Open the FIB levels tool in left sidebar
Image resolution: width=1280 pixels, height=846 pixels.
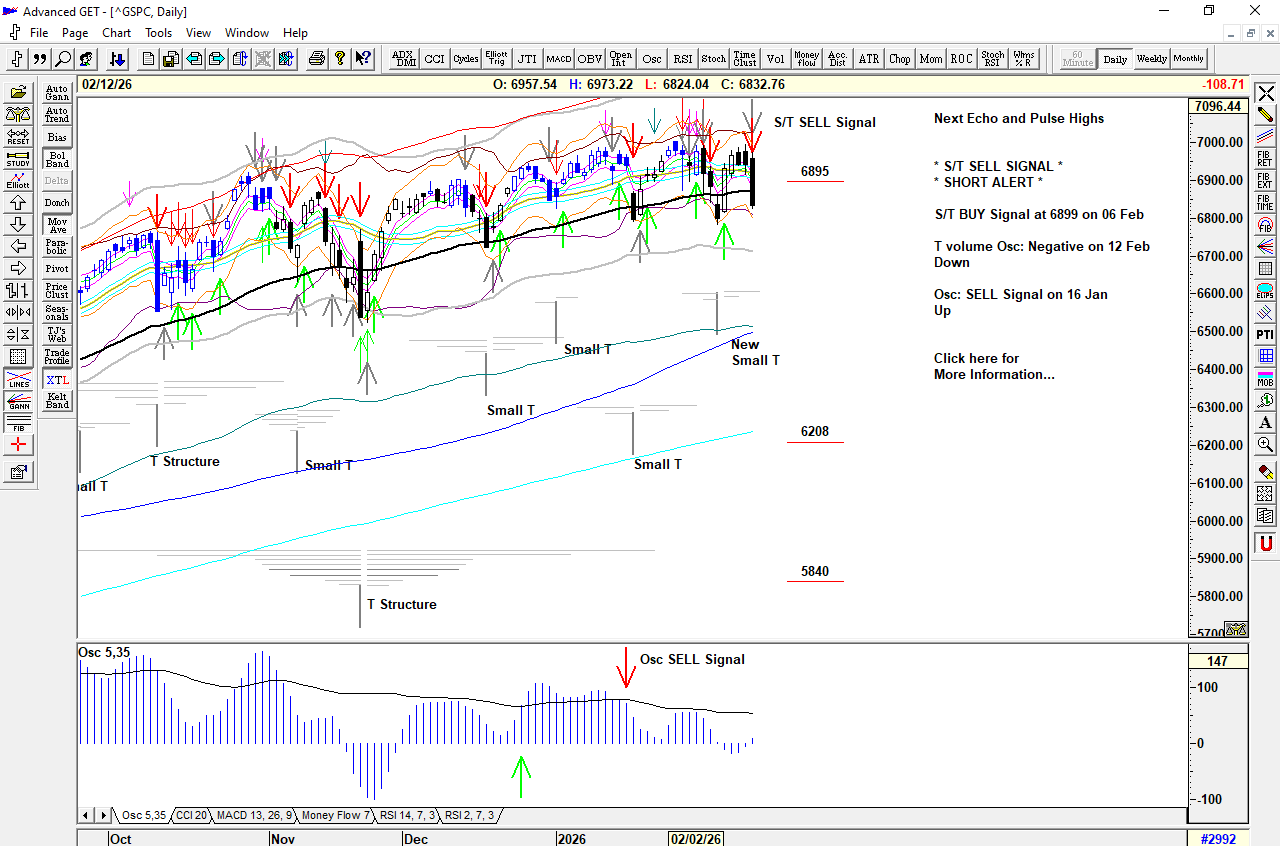click(x=18, y=424)
